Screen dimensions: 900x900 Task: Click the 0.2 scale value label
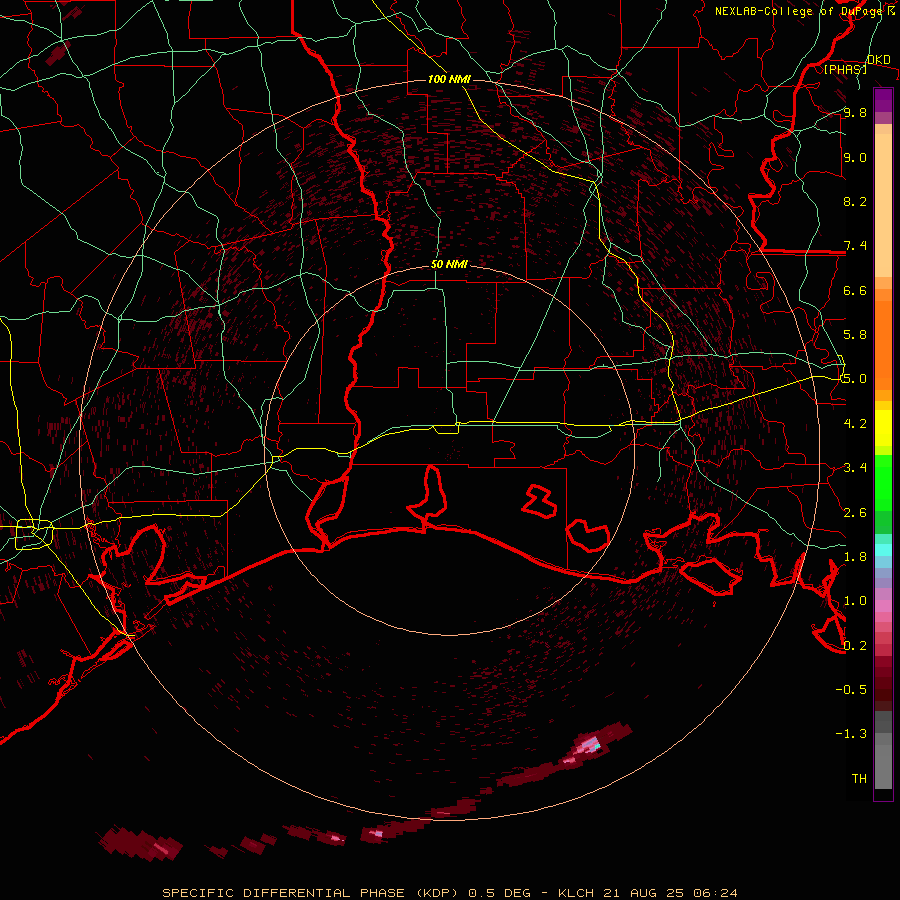[x=855, y=646]
